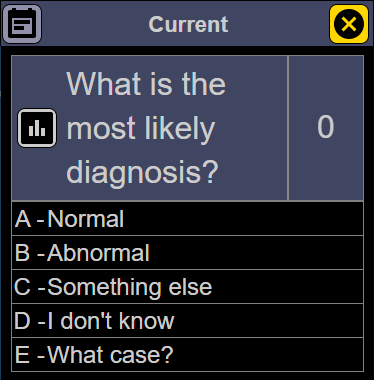Image resolution: width=374 pixels, height=380 pixels.
Task: Mark 'Something else' as the diagnosis
Action: coord(187,287)
